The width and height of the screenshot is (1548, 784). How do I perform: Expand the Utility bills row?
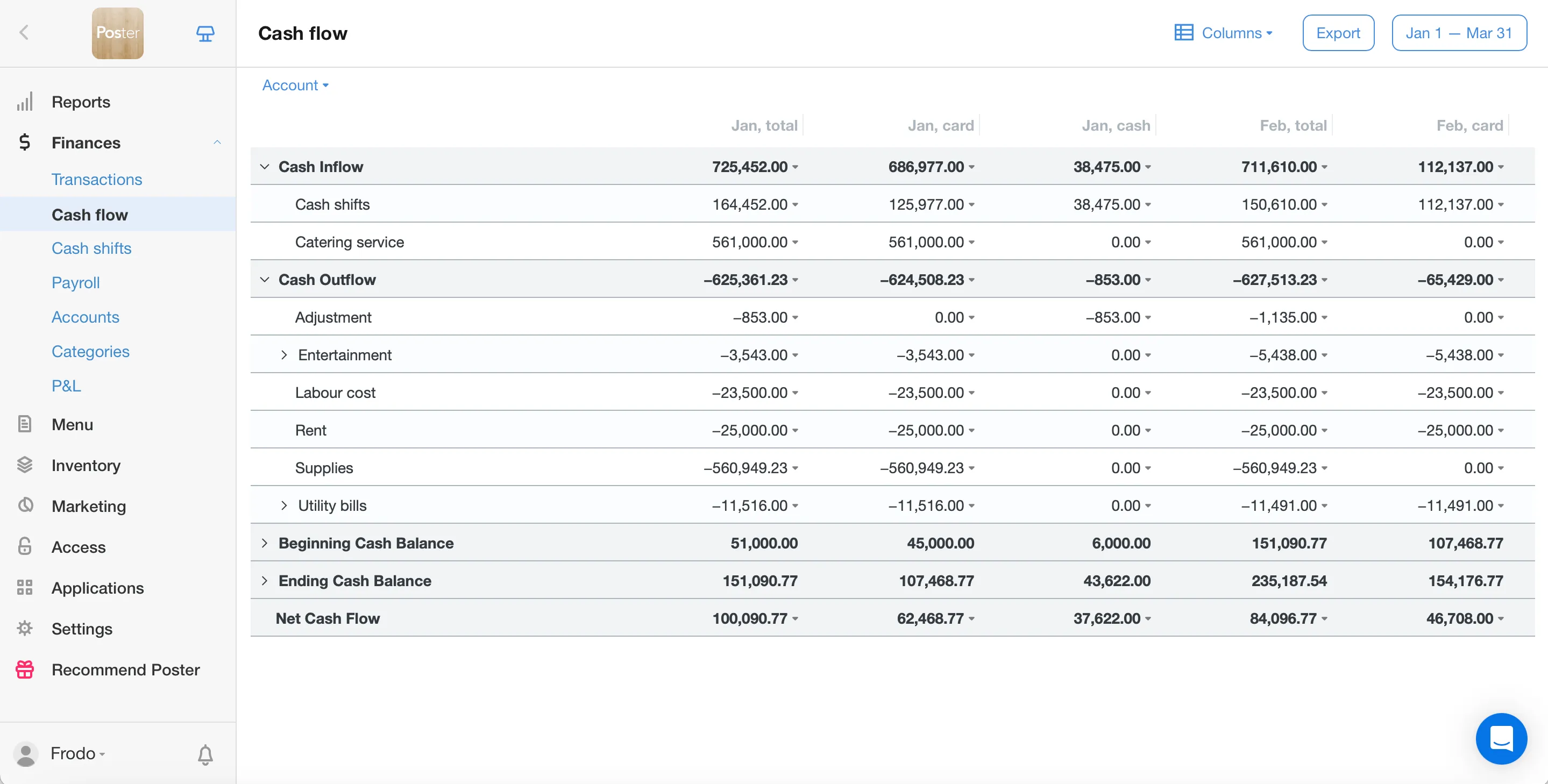pyautogui.click(x=284, y=505)
